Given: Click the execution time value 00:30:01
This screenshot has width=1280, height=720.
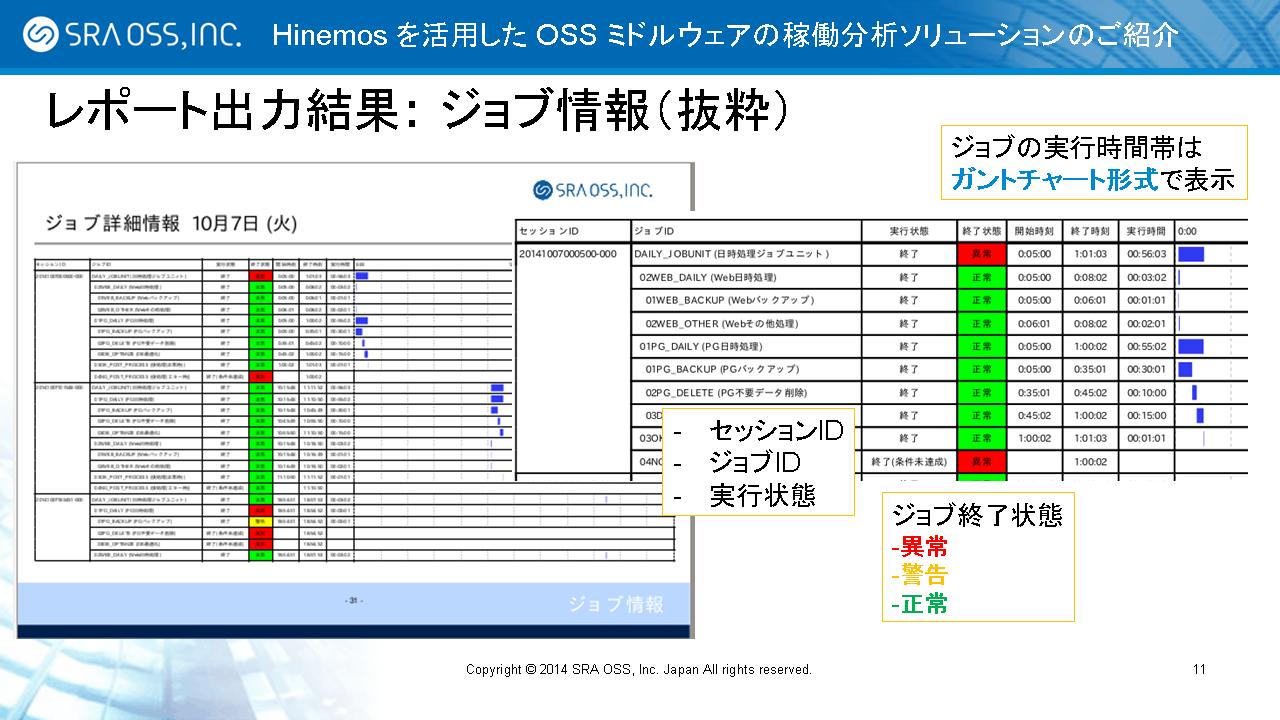Looking at the screenshot, I should (1146, 369).
